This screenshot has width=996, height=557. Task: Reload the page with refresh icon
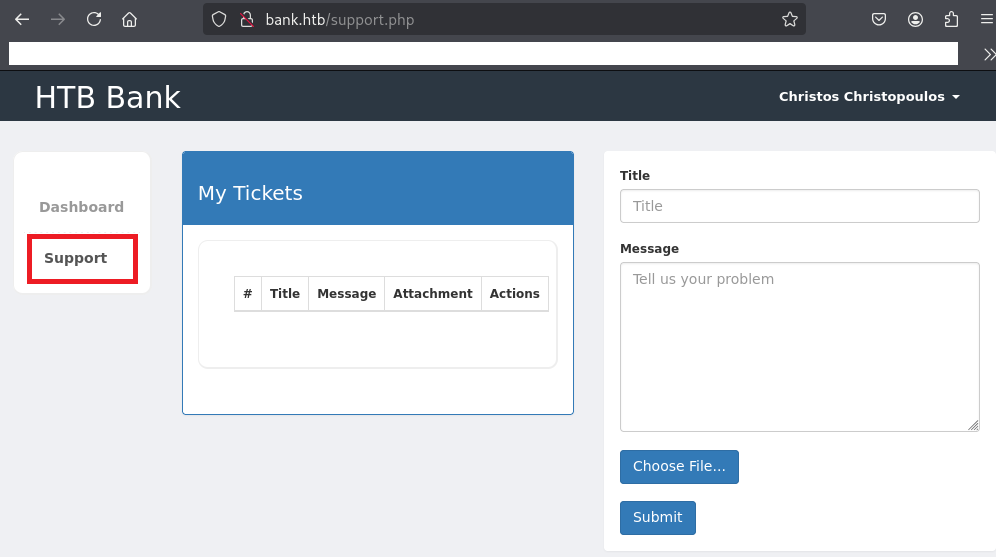pos(94,19)
